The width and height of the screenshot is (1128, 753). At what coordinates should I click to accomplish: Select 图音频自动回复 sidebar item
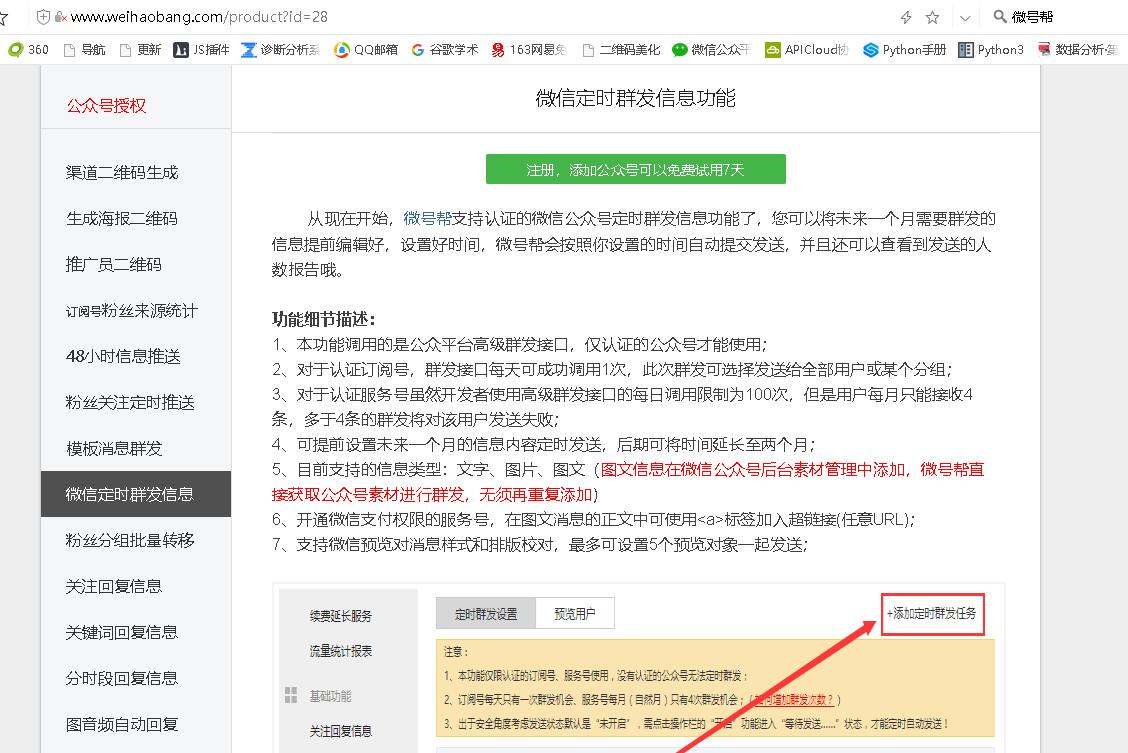pos(122,725)
